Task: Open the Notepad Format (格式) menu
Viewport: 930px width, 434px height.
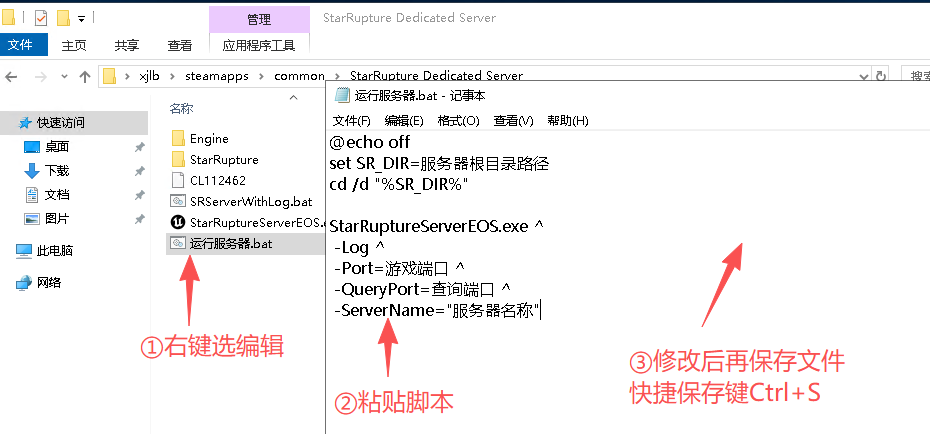Action: pyautogui.click(x=458, y=120)
